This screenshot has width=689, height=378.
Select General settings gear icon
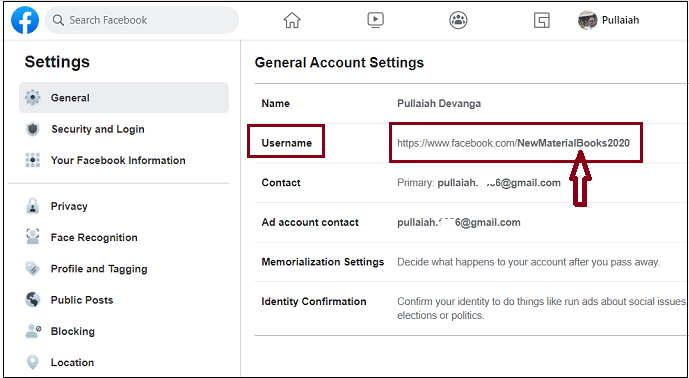(33, 98)
